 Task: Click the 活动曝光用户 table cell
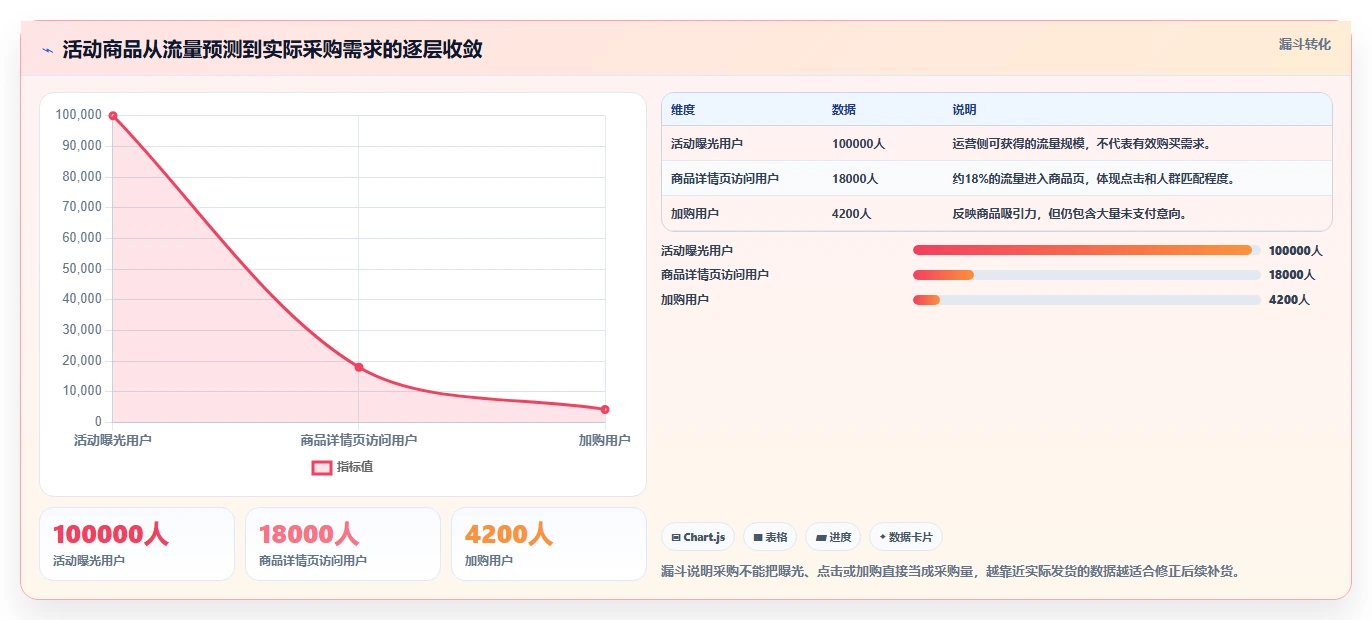707,144
